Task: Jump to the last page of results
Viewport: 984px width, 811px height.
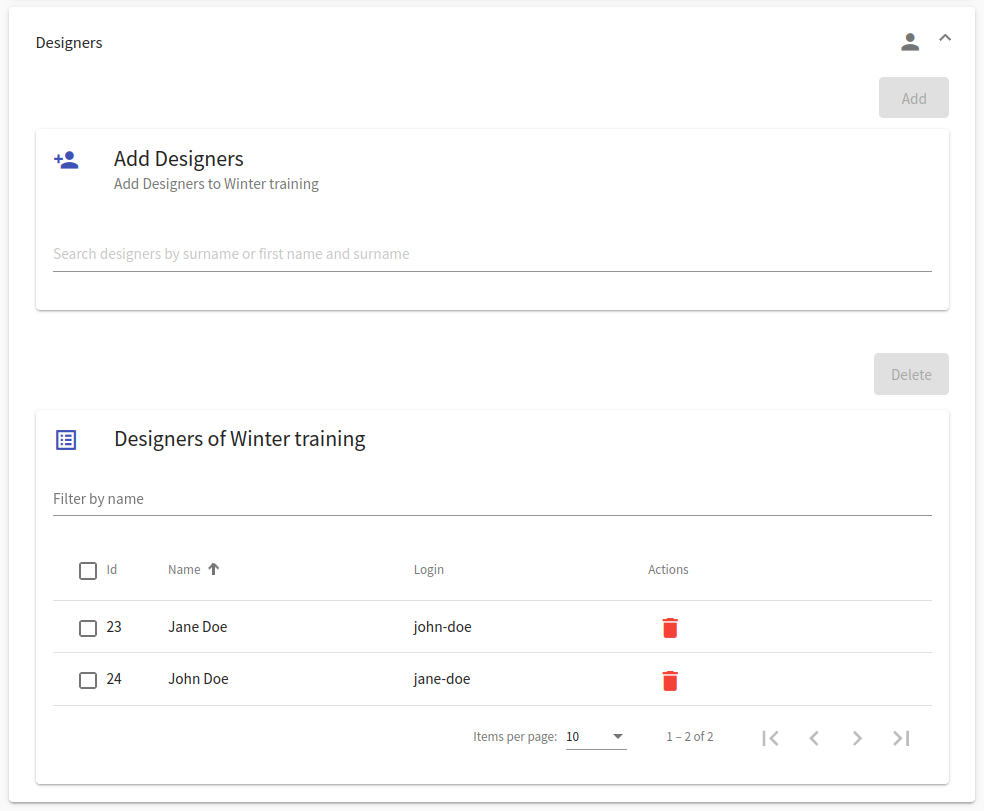Action: 901,738
